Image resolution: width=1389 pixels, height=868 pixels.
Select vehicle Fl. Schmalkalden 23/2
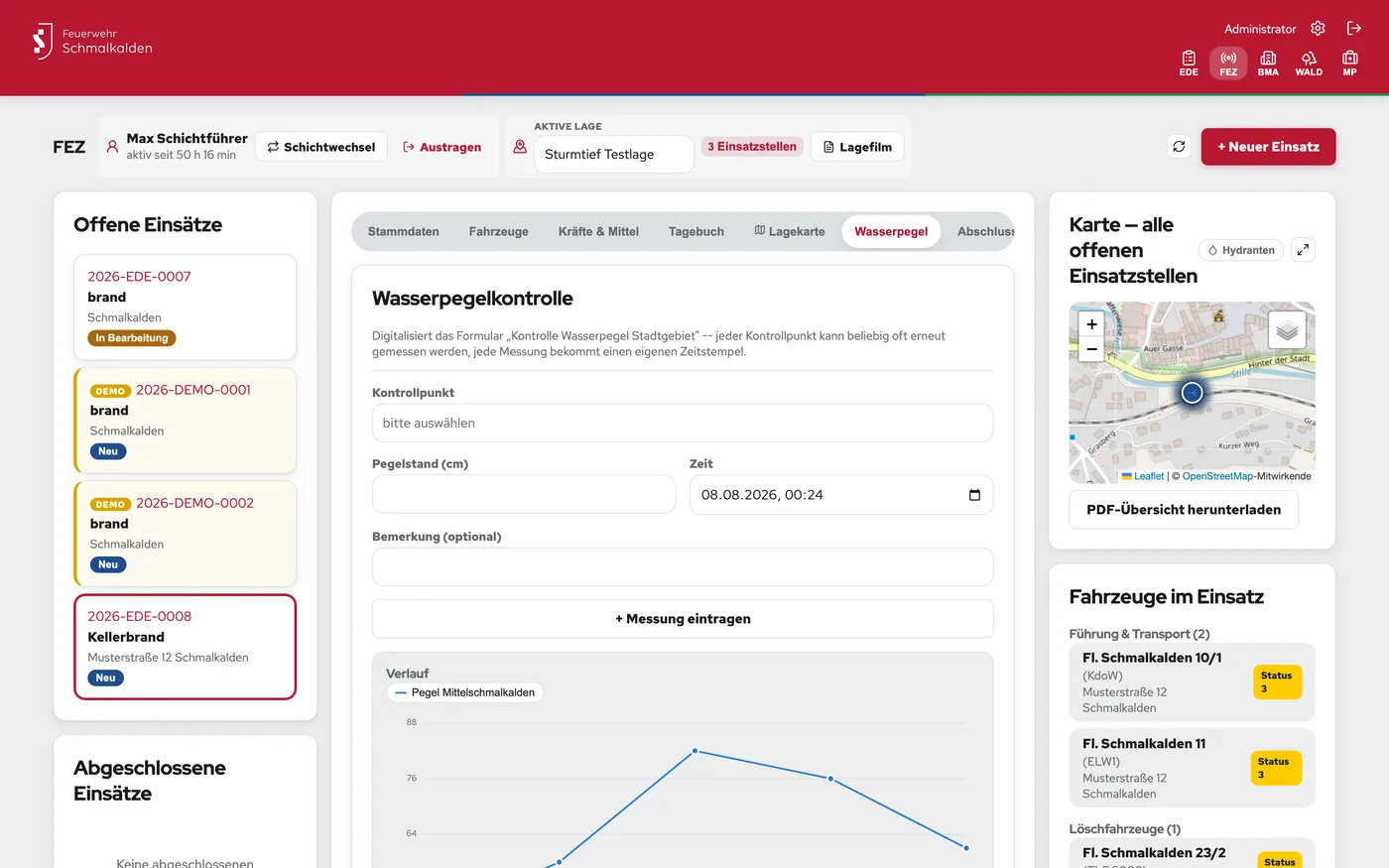(x=1192, y=853)
